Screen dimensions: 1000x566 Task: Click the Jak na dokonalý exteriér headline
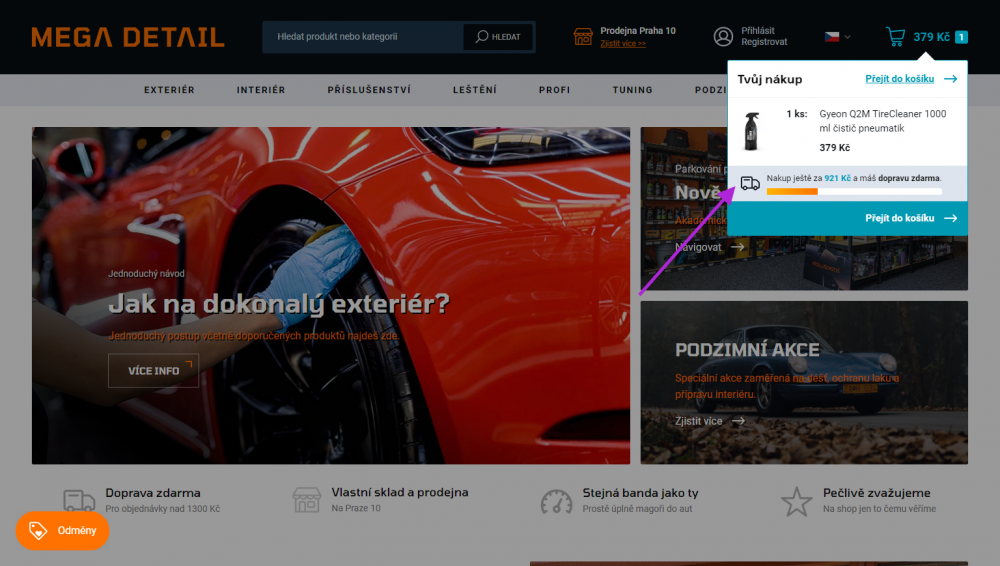[x=279, y=304]
